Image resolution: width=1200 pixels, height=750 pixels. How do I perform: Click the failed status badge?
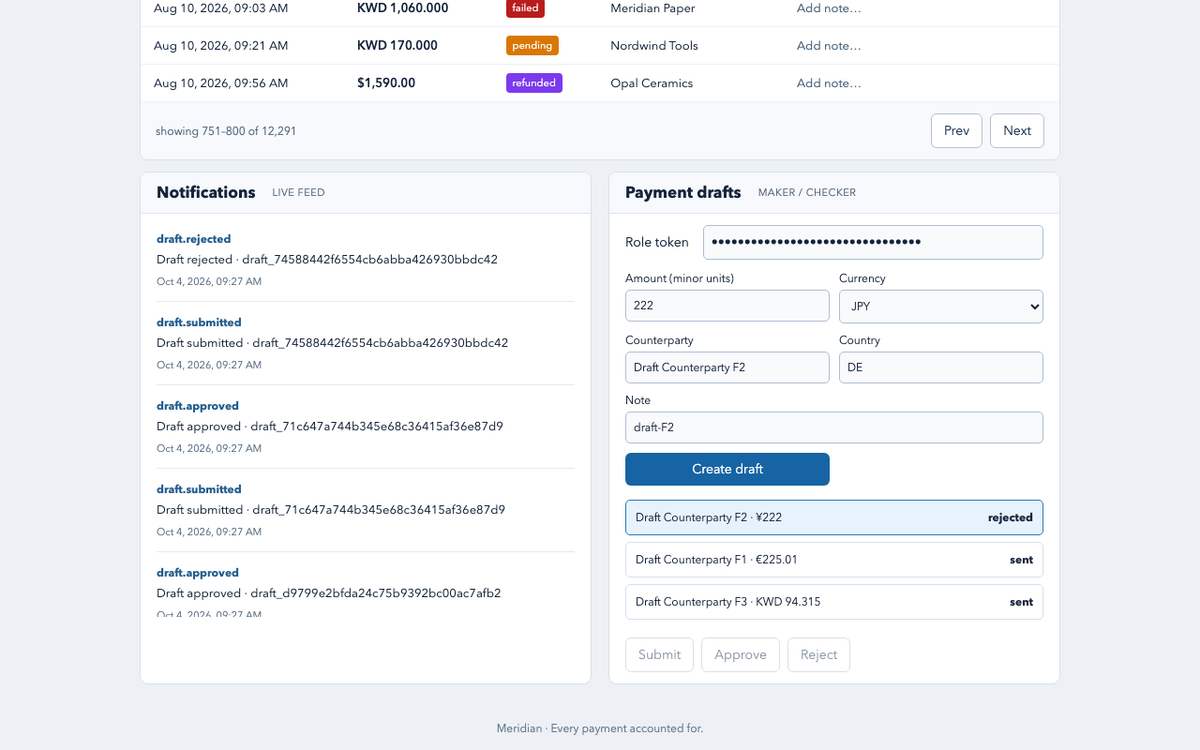(x=525, y=8)
